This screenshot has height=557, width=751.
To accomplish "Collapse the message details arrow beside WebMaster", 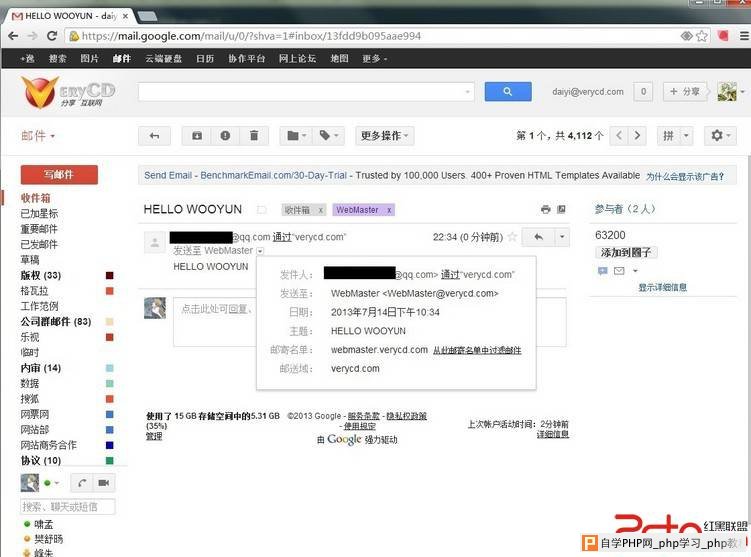I will 260,251.
